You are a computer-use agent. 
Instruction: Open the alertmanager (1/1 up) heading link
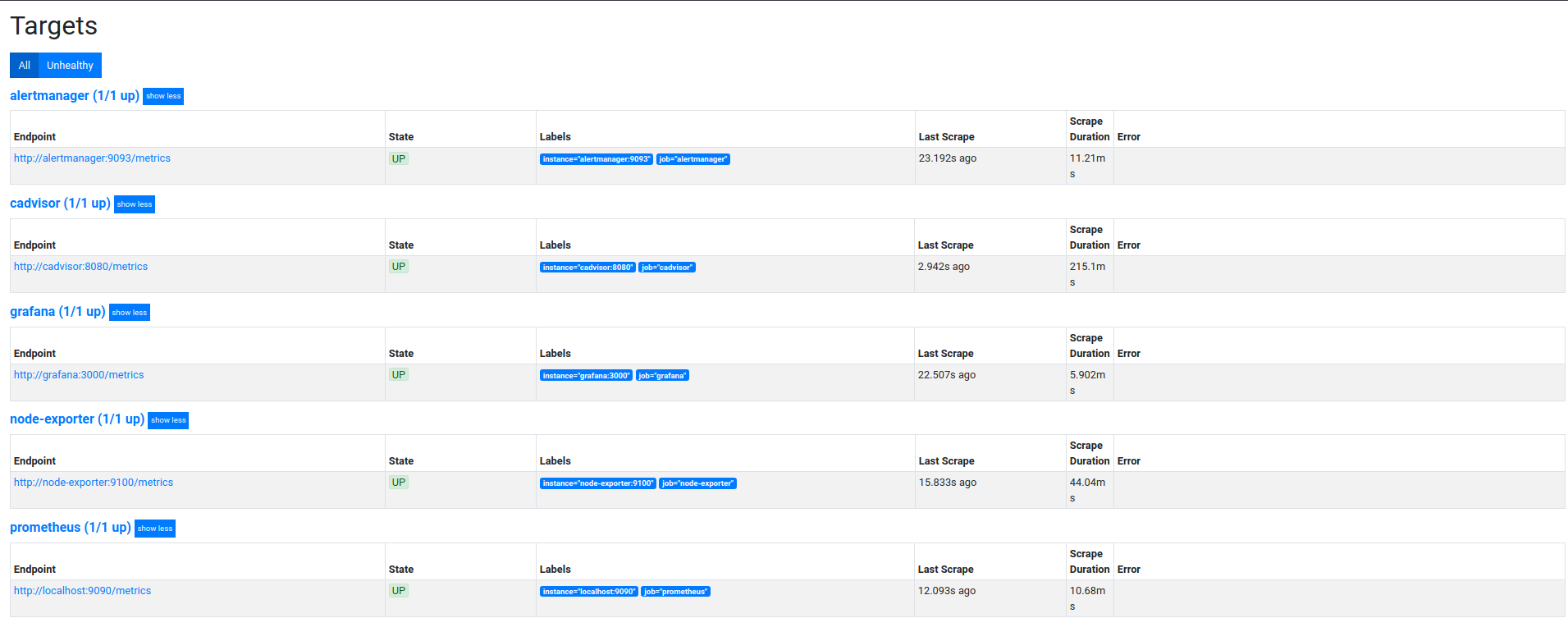75,96
